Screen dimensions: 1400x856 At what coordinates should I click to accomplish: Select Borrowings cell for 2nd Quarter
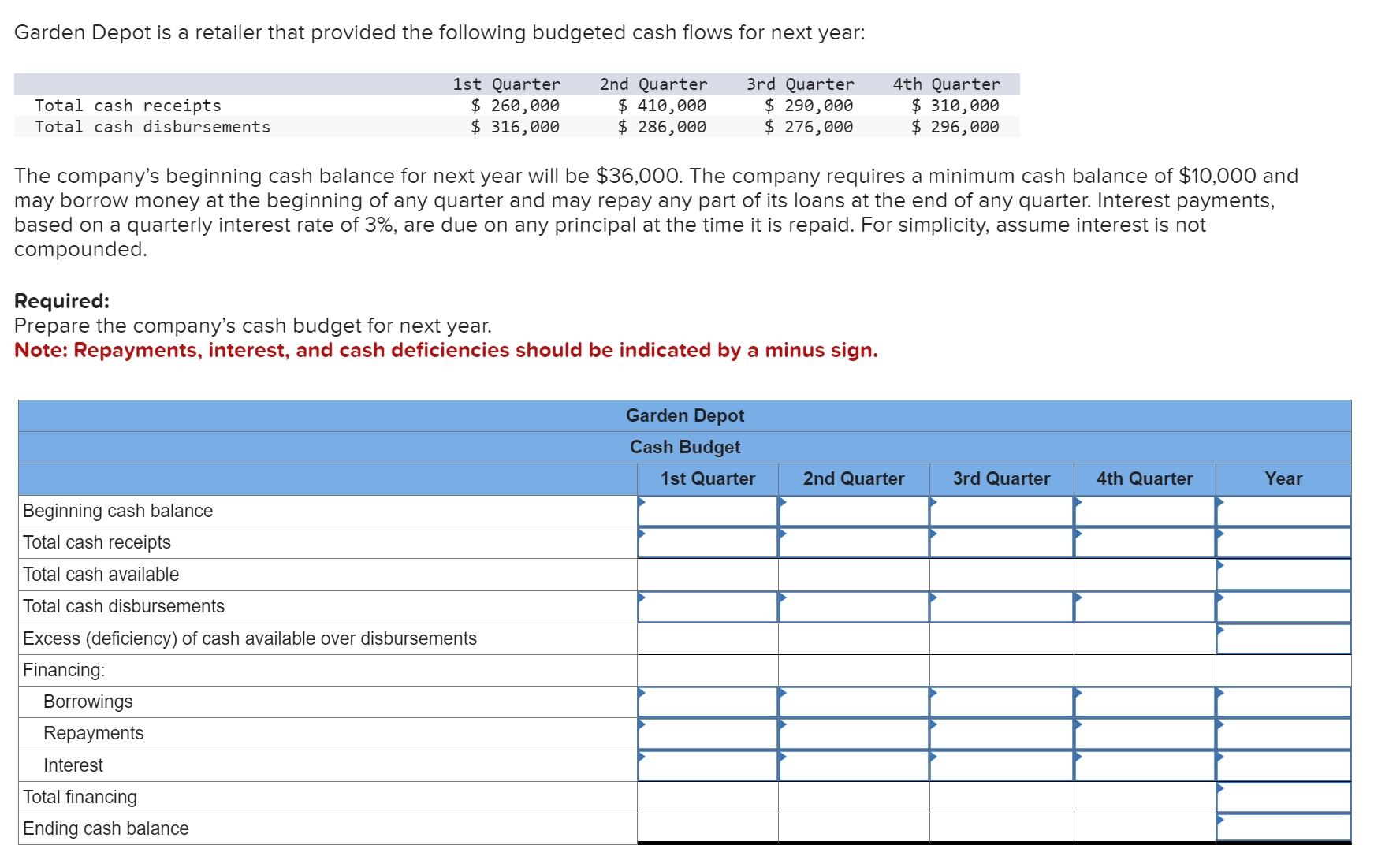854,702
